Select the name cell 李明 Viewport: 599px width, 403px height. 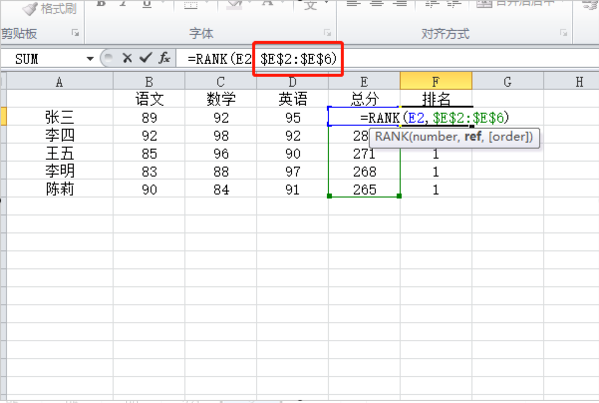tap(60, 171)
